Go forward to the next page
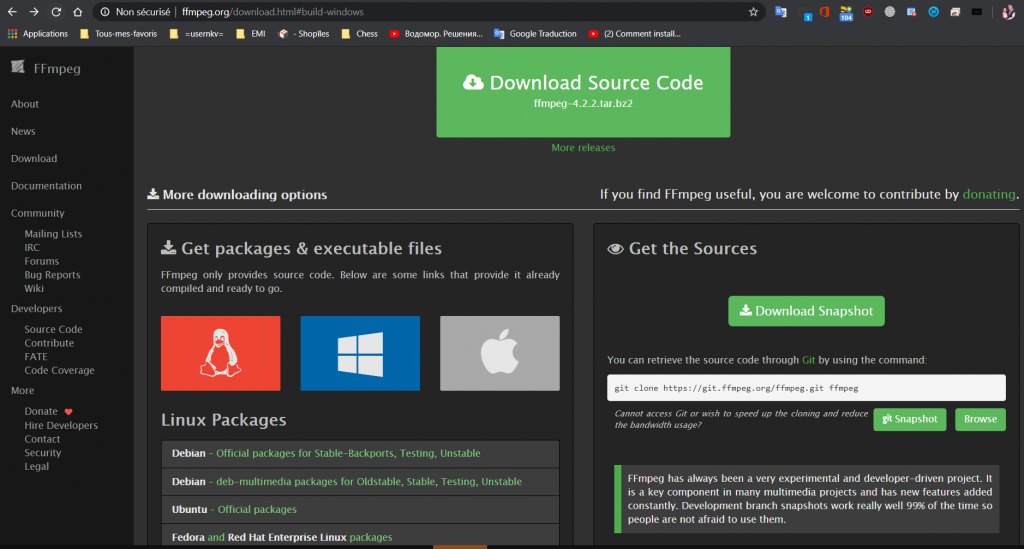Screen dimensions: 1024x549 coord(34,12)
